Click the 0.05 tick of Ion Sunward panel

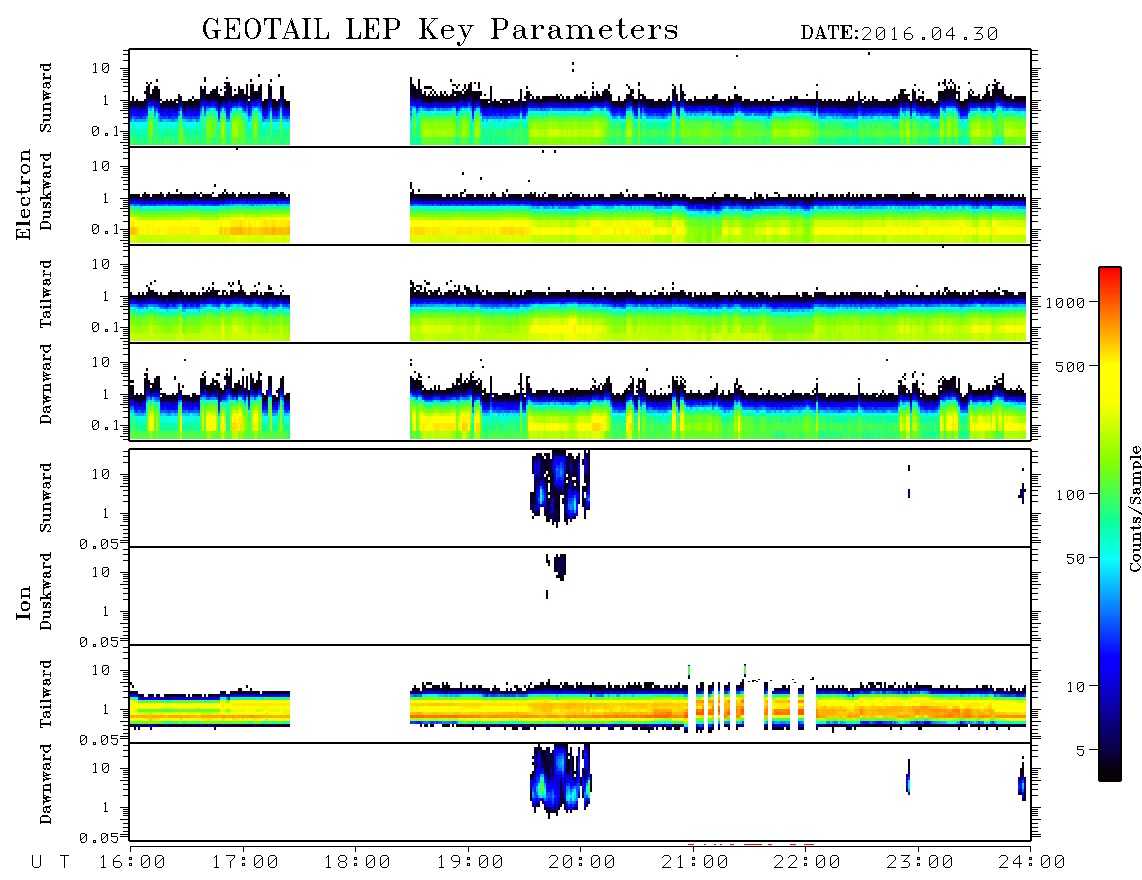(x=99, y=543)
